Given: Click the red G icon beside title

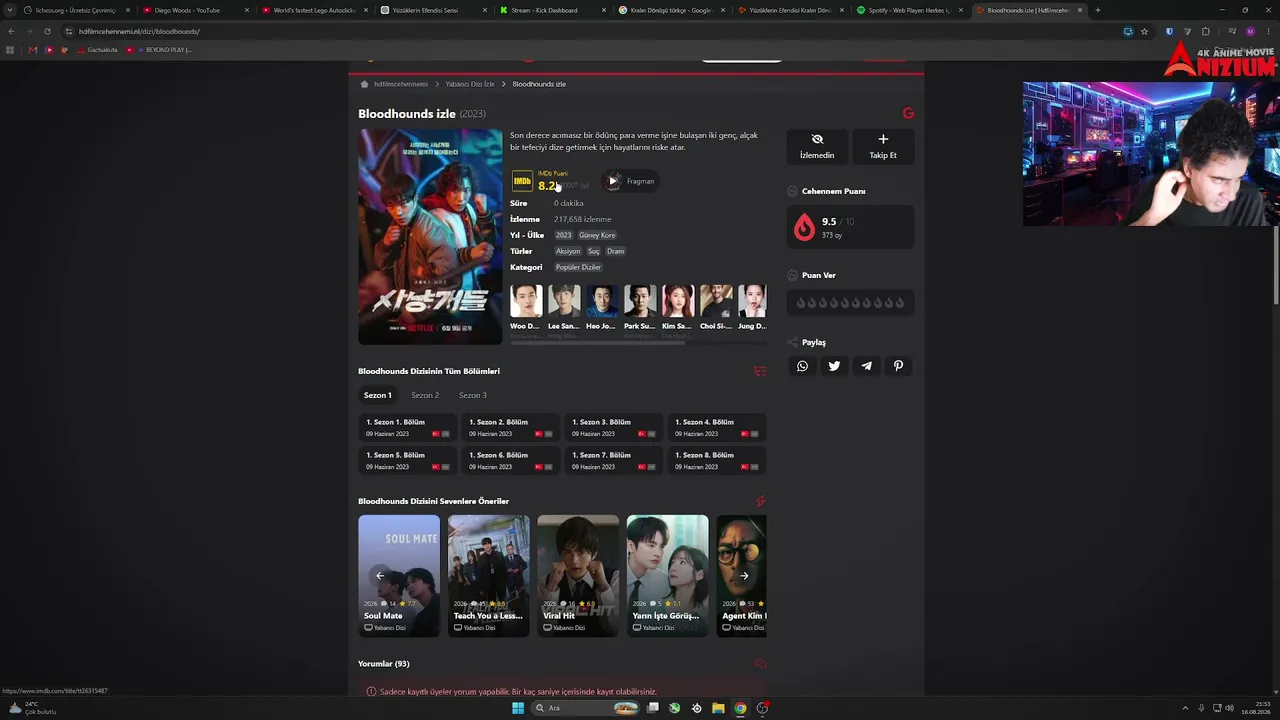Looking at the screenshot, I should click(x=908, y=113).
